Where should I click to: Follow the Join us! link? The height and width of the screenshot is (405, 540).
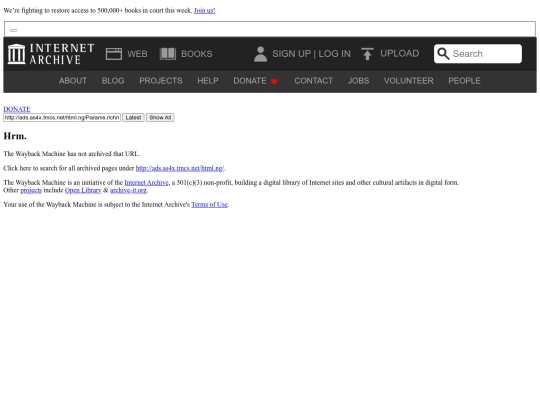[205, 11]
